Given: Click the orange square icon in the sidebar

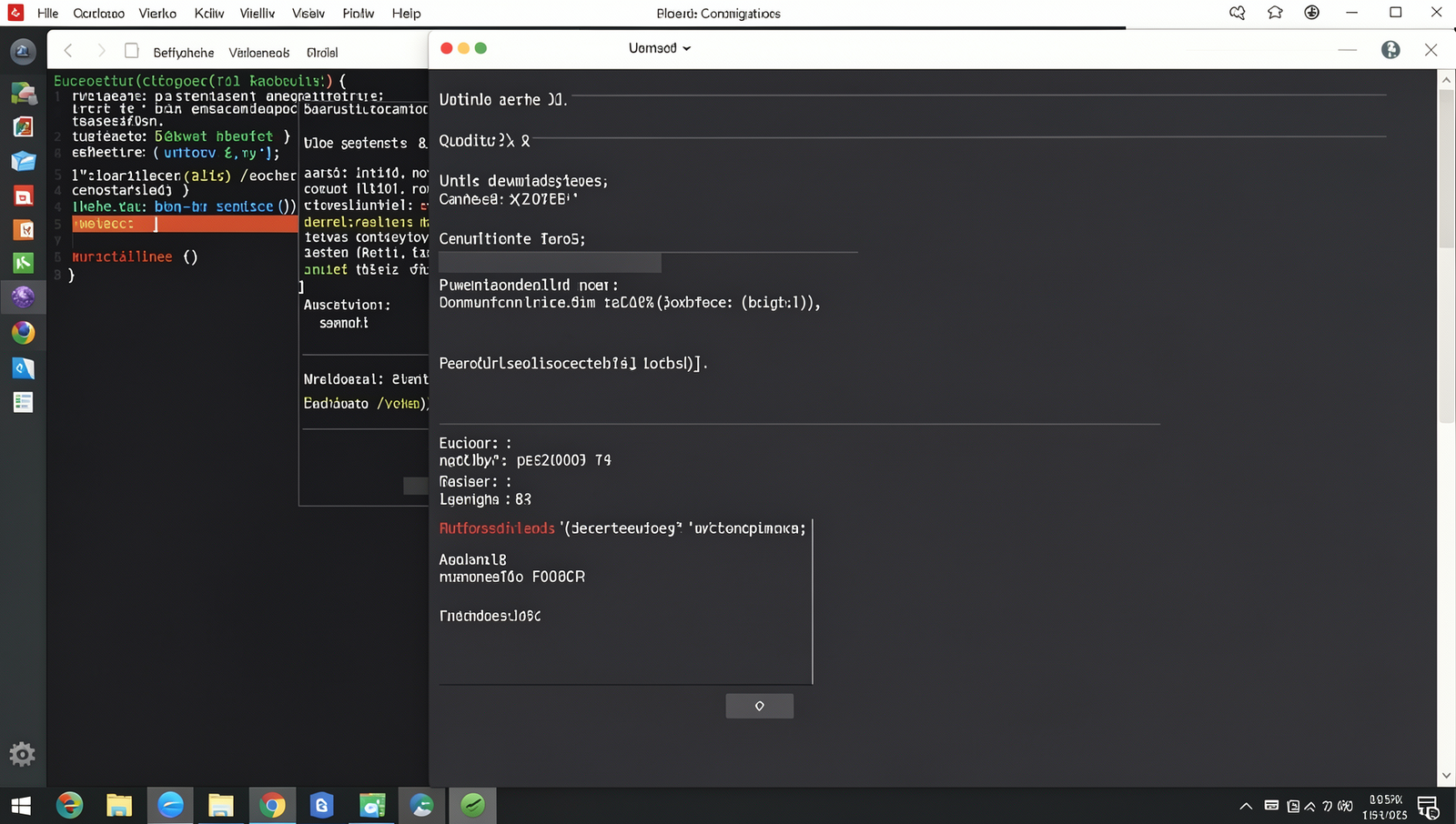Looking at the screenshot, I should click(x=23, y=229).
